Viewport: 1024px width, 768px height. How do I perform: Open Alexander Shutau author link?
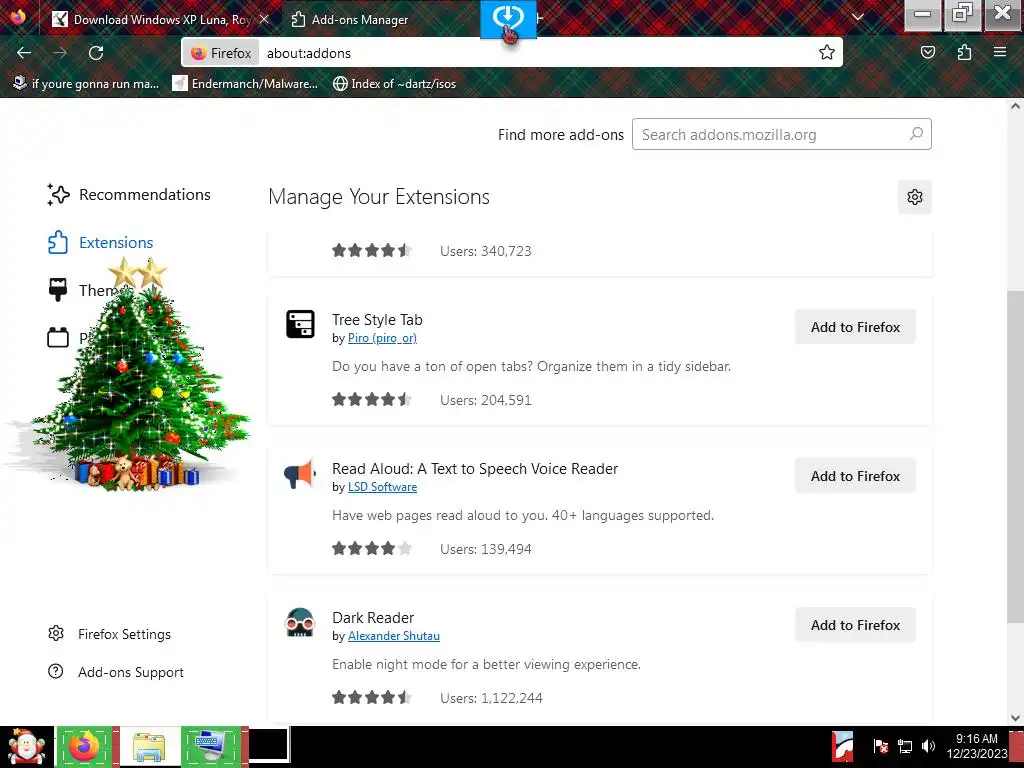[394, 636]
